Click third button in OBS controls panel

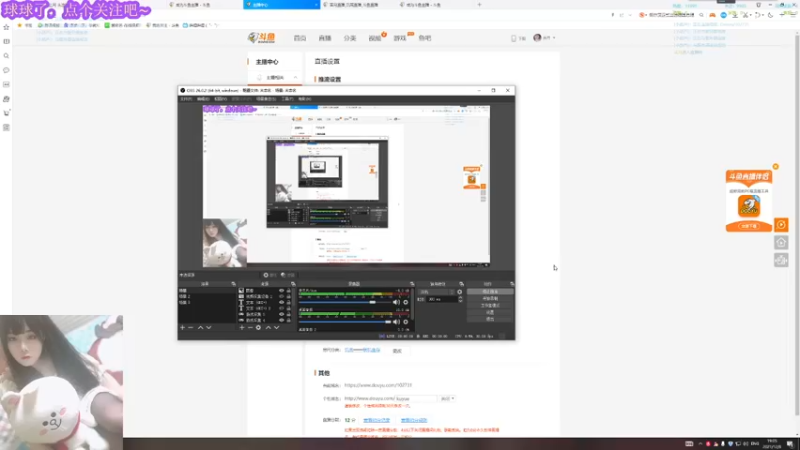click(490, 305)
